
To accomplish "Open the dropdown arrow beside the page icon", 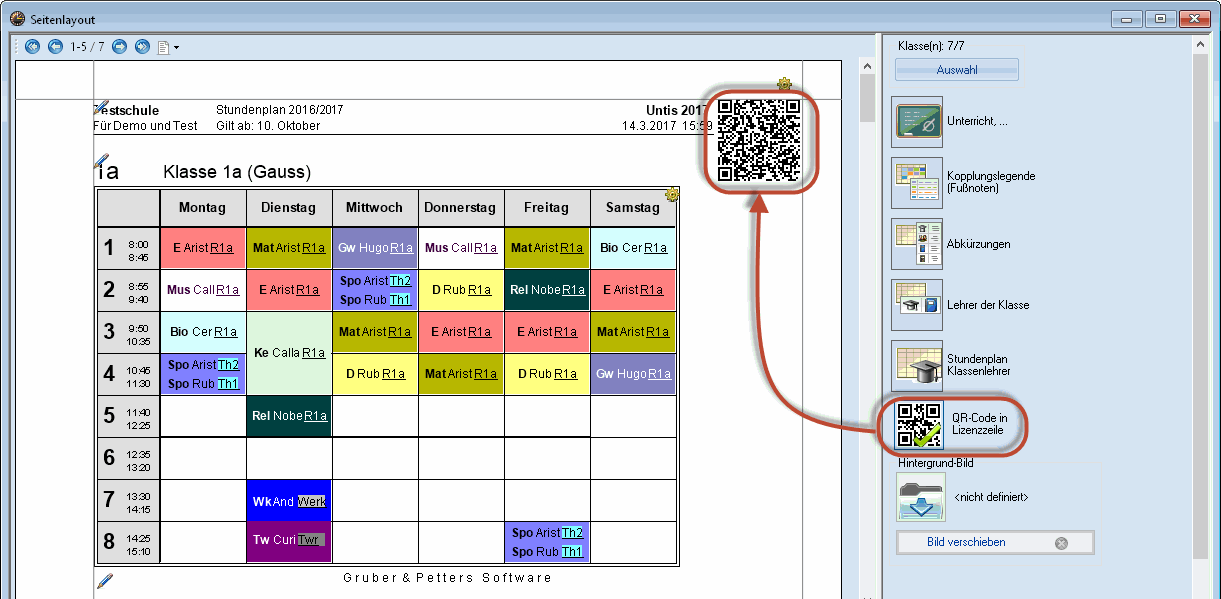I will 176,47.
